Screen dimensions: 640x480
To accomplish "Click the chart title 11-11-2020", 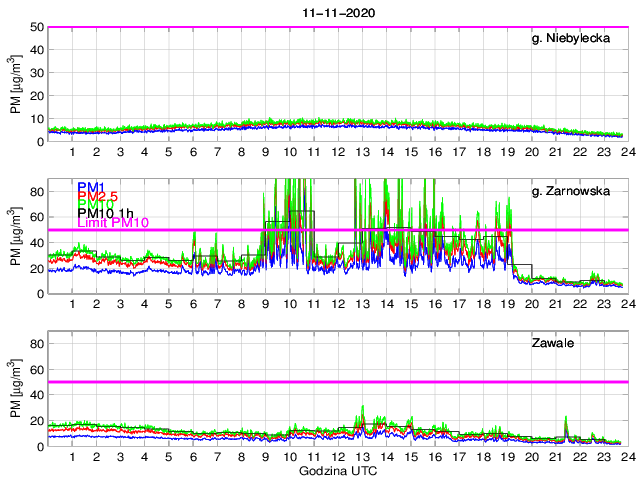I will click(x=337, y=13).
